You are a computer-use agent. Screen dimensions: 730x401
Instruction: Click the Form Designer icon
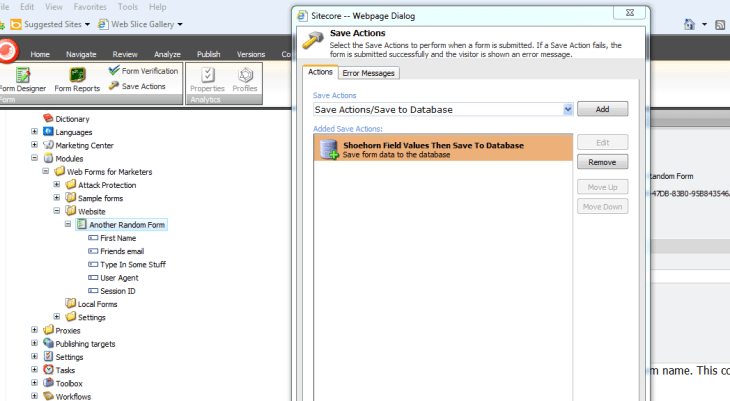tap(21, 75)
